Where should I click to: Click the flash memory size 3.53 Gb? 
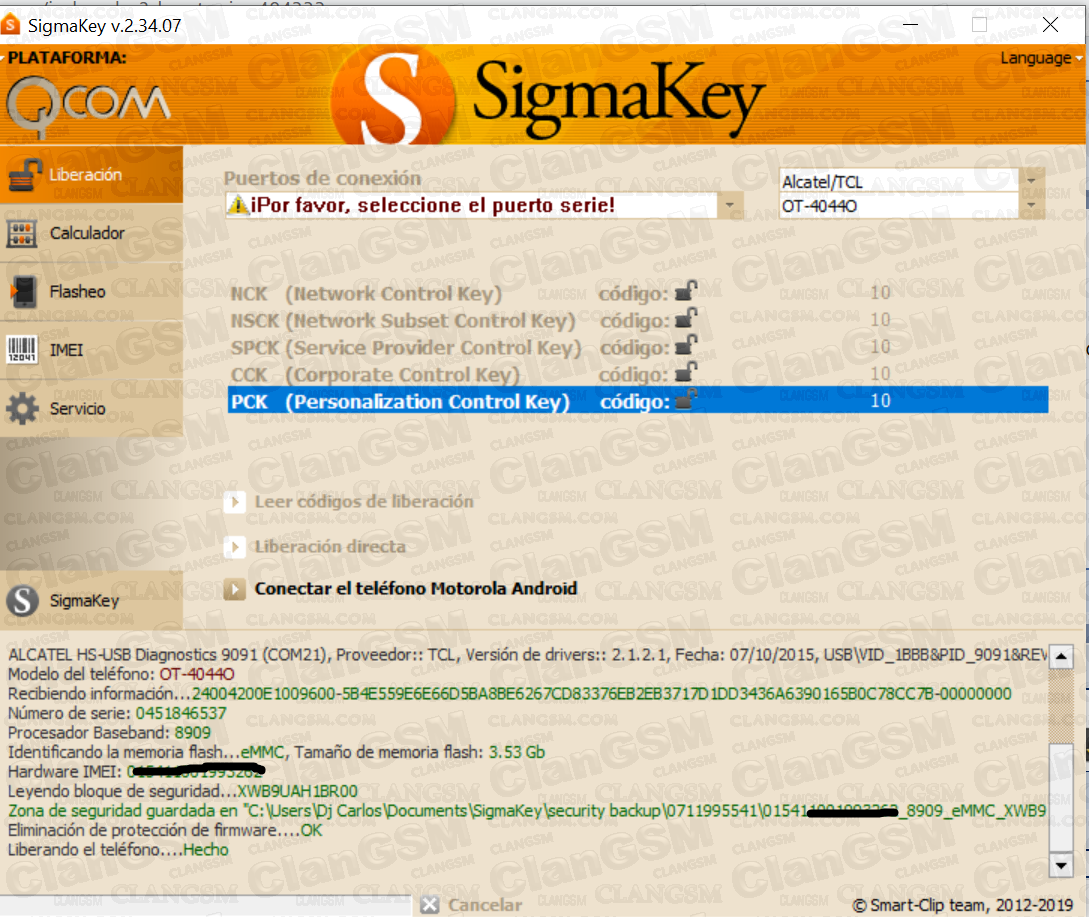pyautogui.click(x=517, y=752)
